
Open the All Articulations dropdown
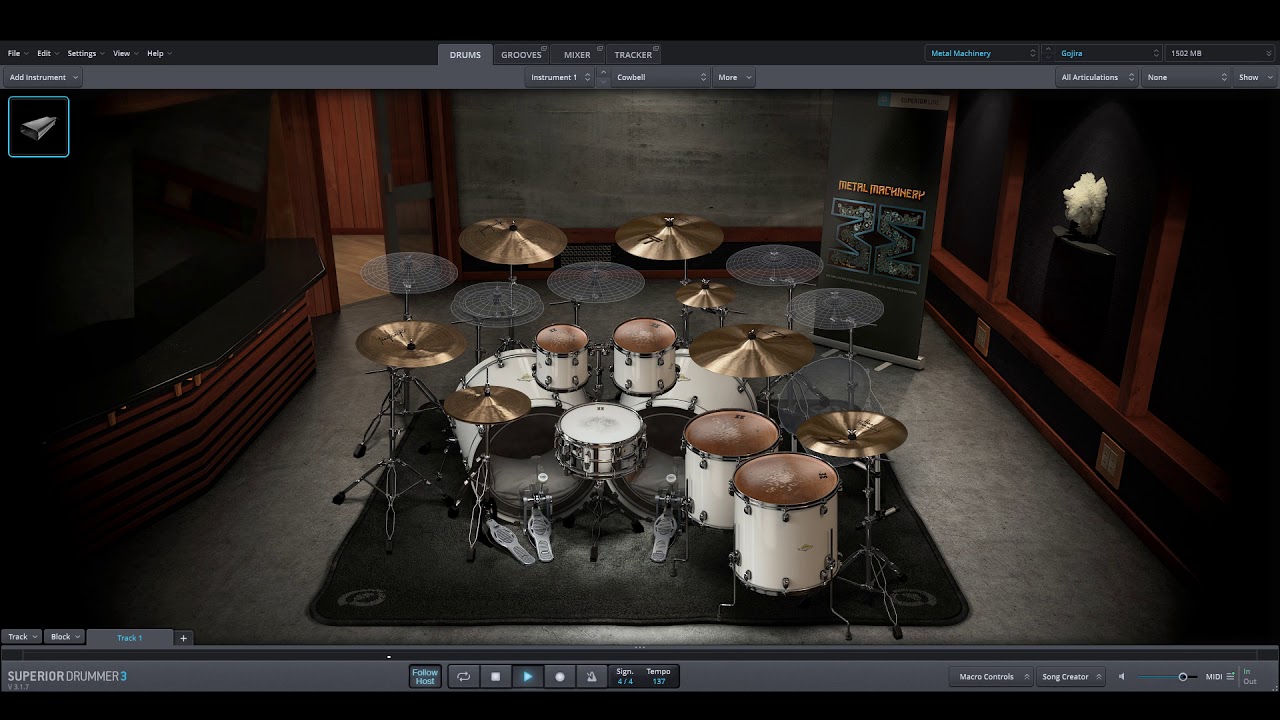coord(1097,77)
